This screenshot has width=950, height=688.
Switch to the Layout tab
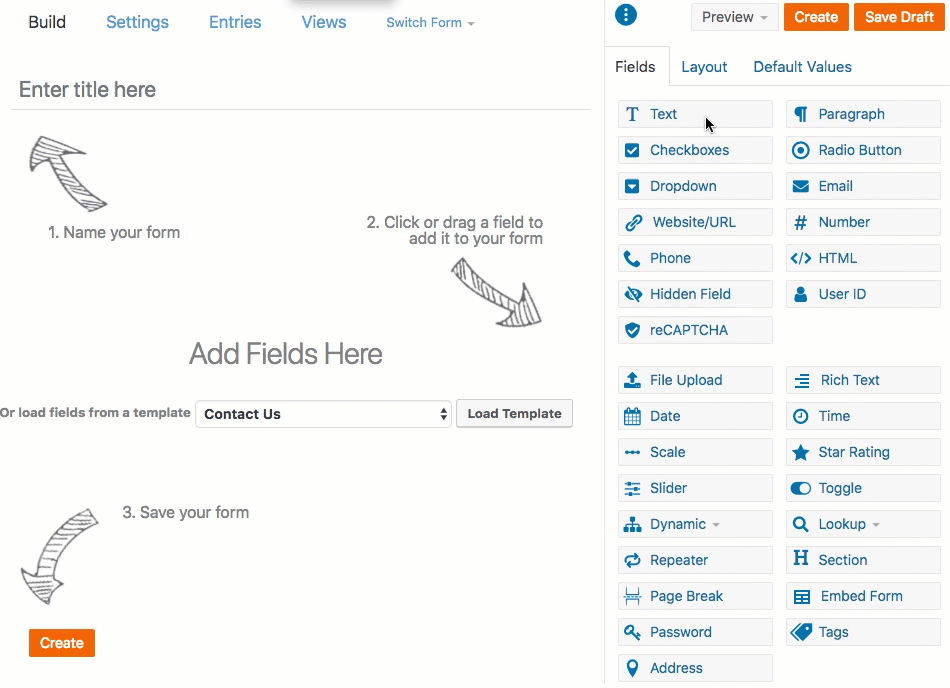[x=704, y=66]
